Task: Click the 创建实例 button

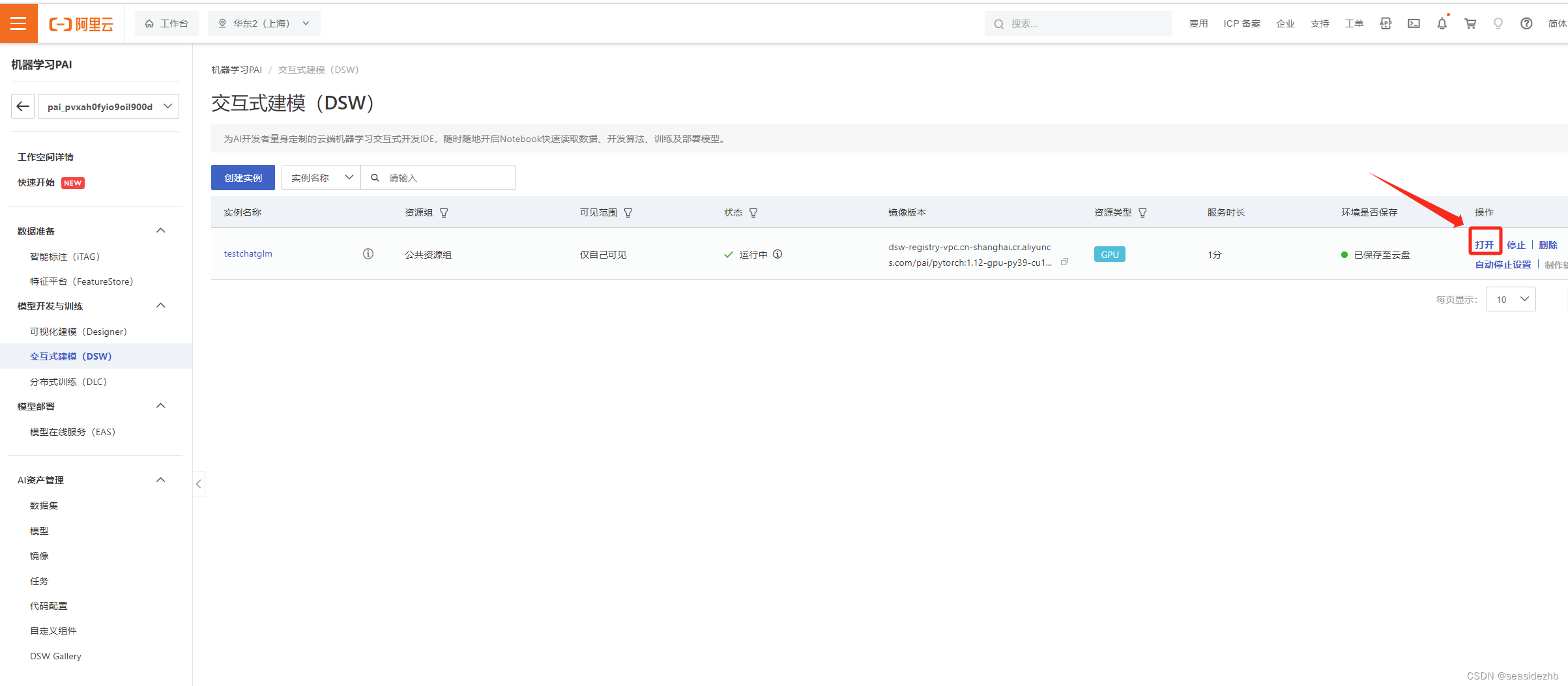Action: (x=243, y=178)
